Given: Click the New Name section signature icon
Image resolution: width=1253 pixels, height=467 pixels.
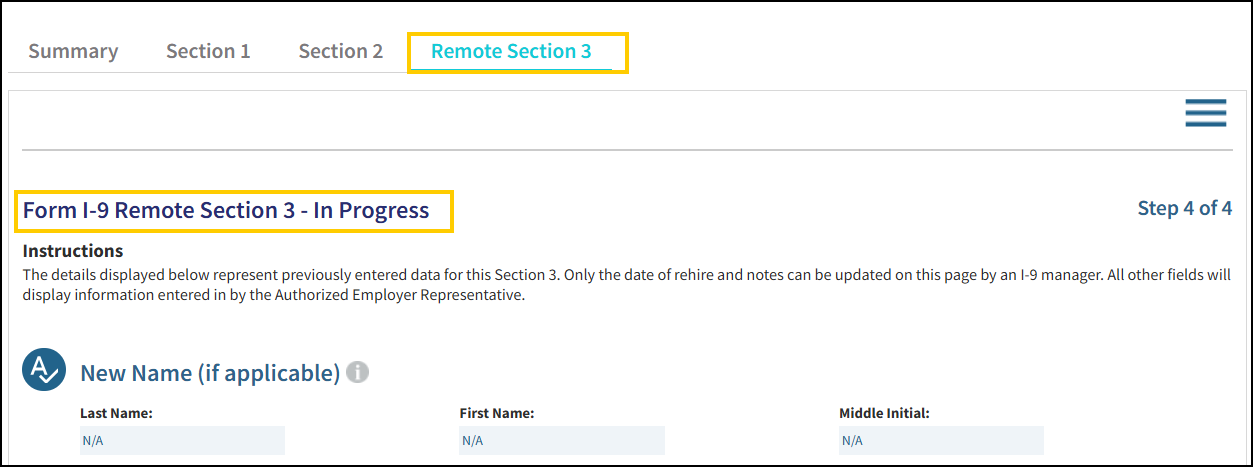Looking at the screenshot, I should click(44, 370).
